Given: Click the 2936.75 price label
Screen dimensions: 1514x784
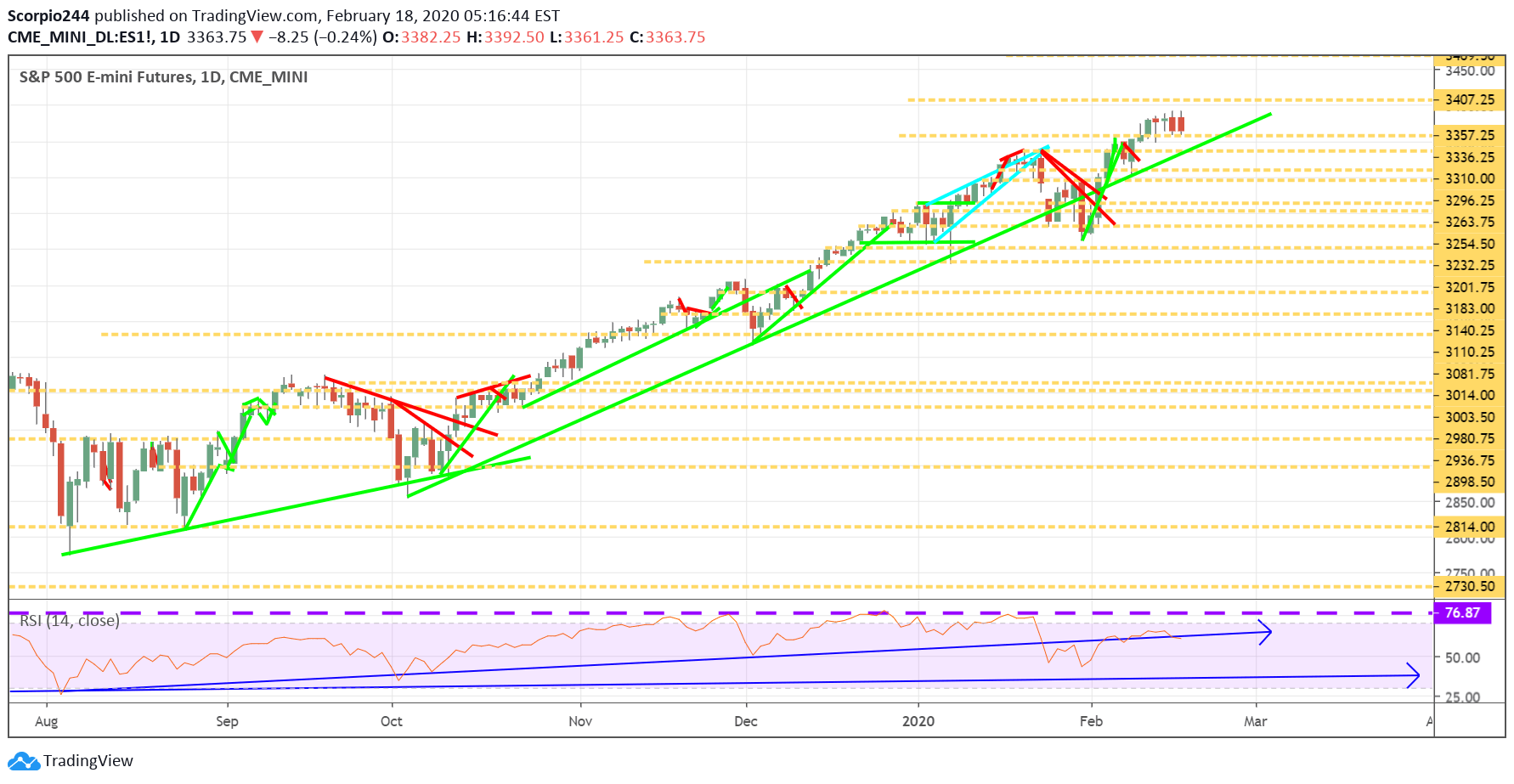Looking at the screenshot, I should pyautogui.click(x=1470, y=460).
